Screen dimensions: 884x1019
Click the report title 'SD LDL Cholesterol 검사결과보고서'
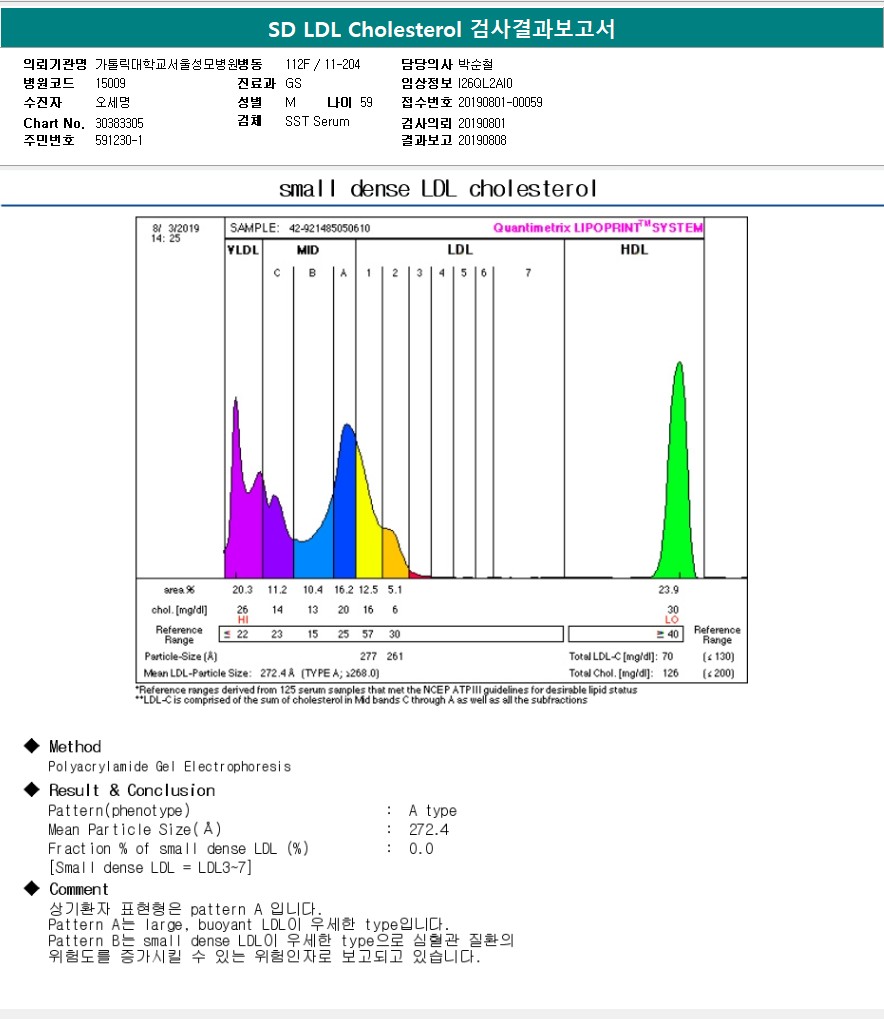(x=441, y=29)
